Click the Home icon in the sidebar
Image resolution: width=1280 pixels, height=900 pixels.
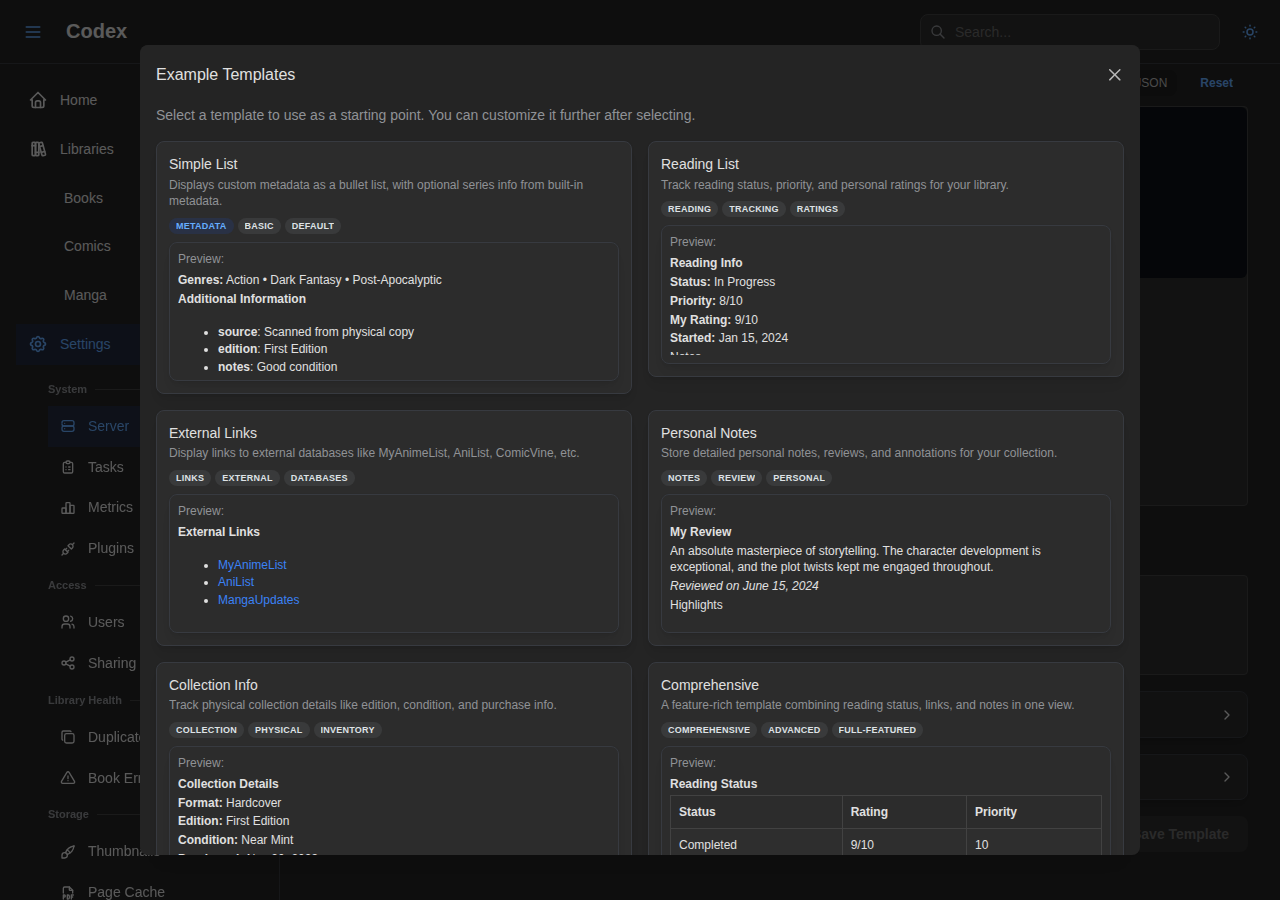(x=37, y=100)
